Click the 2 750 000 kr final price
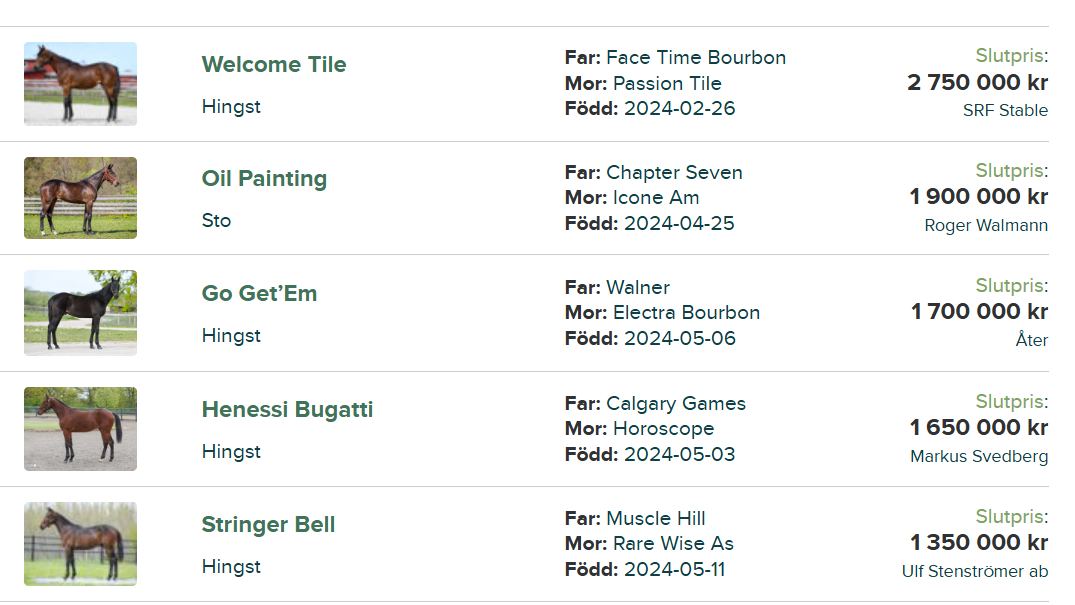 pos(977,83)
